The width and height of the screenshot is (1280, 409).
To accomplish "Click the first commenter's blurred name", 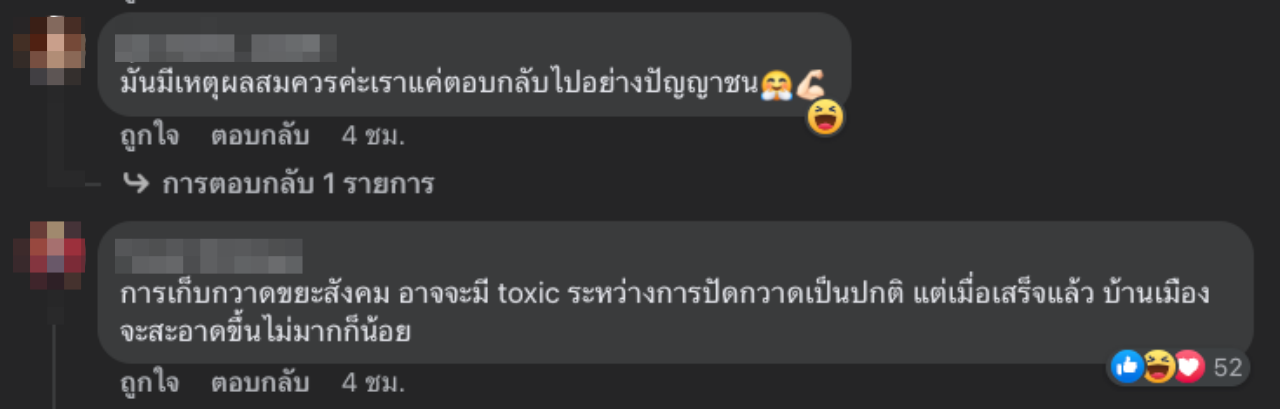I will (x=226, y=47).
